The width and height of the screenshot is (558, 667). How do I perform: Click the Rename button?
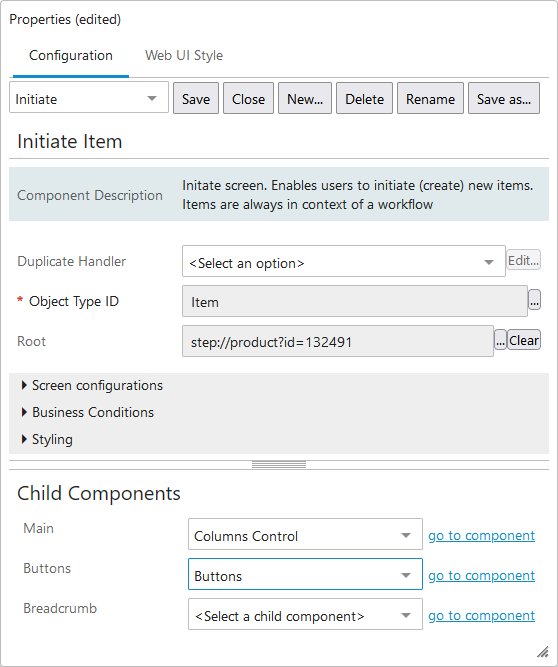coord(430,98)
